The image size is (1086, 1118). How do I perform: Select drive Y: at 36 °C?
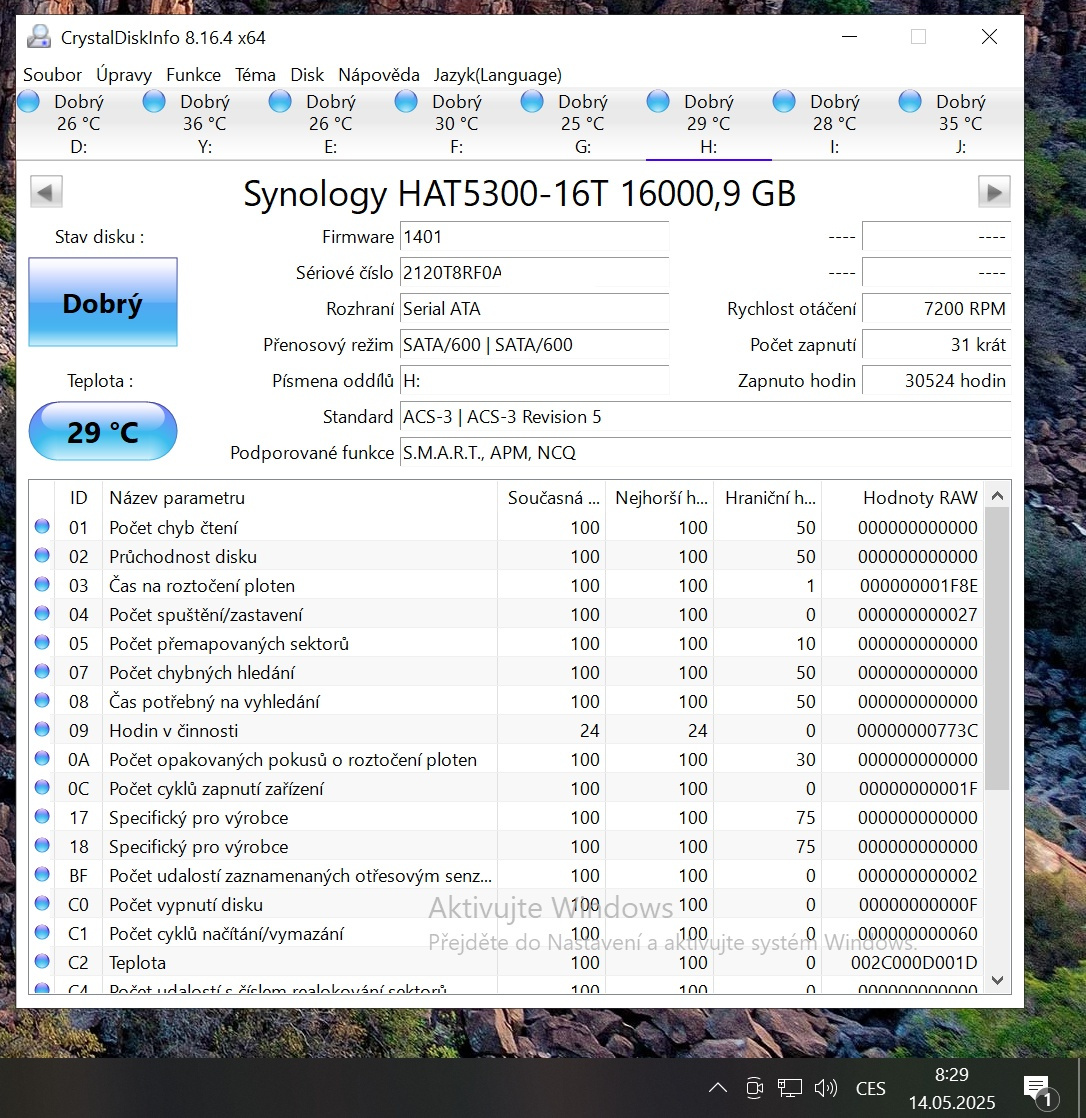coord(205,124)
